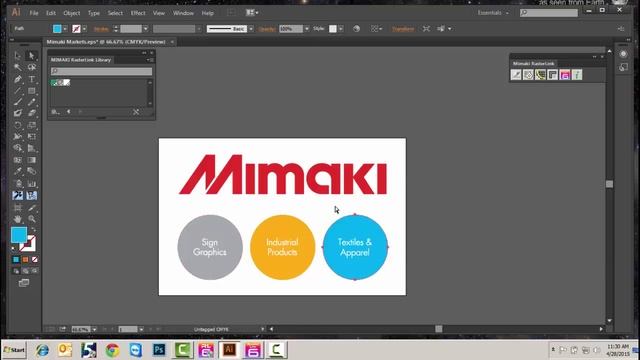Open the Window menu
The height and width of the screenshot is (360, 640).
point(183,13)
